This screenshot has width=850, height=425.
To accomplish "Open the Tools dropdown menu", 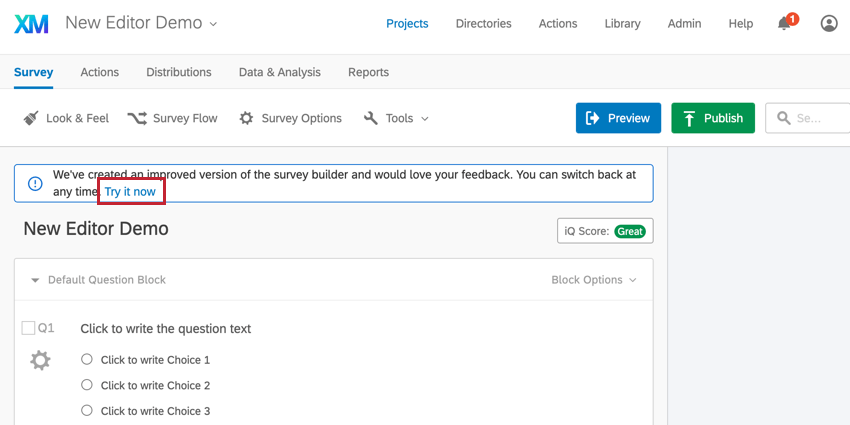I will tap(396, 118).
